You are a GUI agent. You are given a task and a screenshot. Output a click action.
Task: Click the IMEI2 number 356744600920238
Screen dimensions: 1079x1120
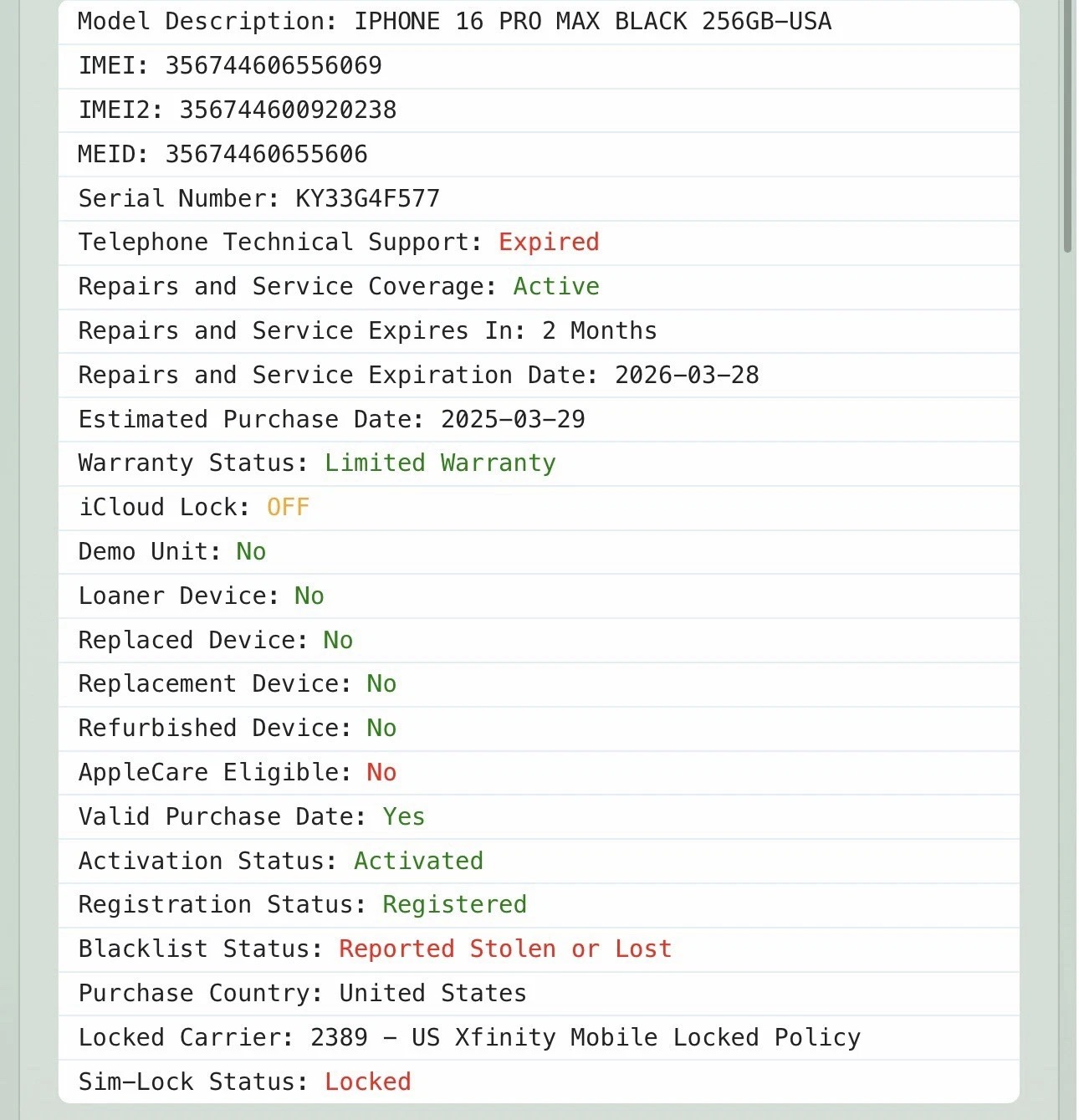tap(288, 110)
